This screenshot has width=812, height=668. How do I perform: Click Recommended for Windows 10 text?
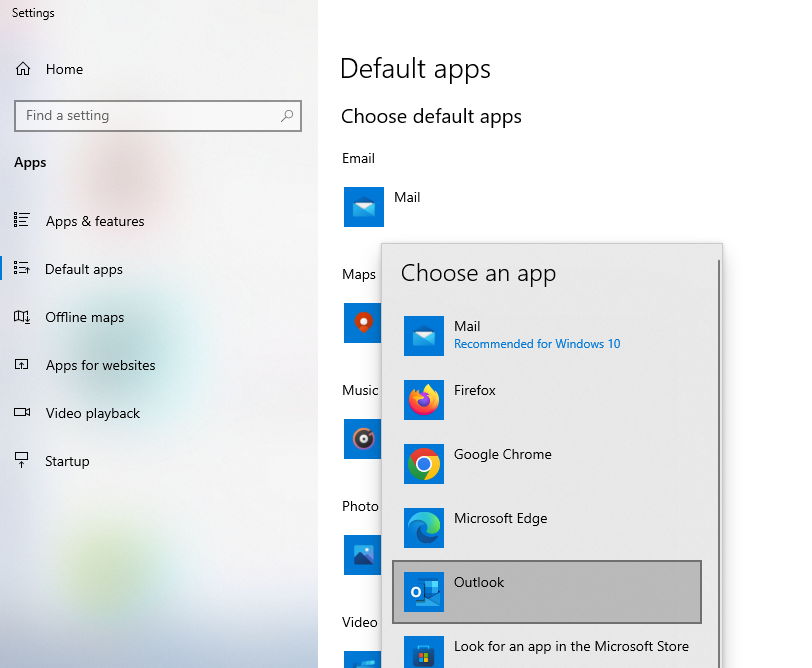(x=537, y=344)
